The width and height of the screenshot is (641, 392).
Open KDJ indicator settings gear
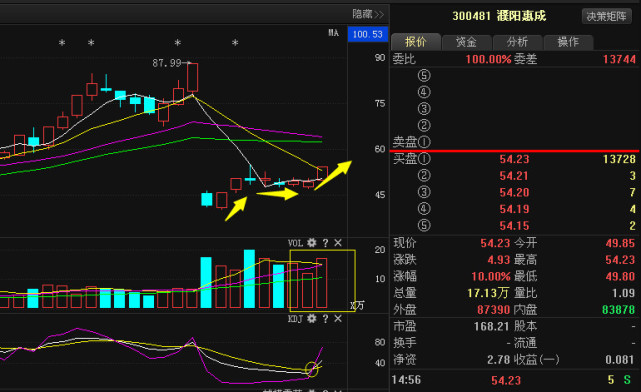(x=312, y=318)
